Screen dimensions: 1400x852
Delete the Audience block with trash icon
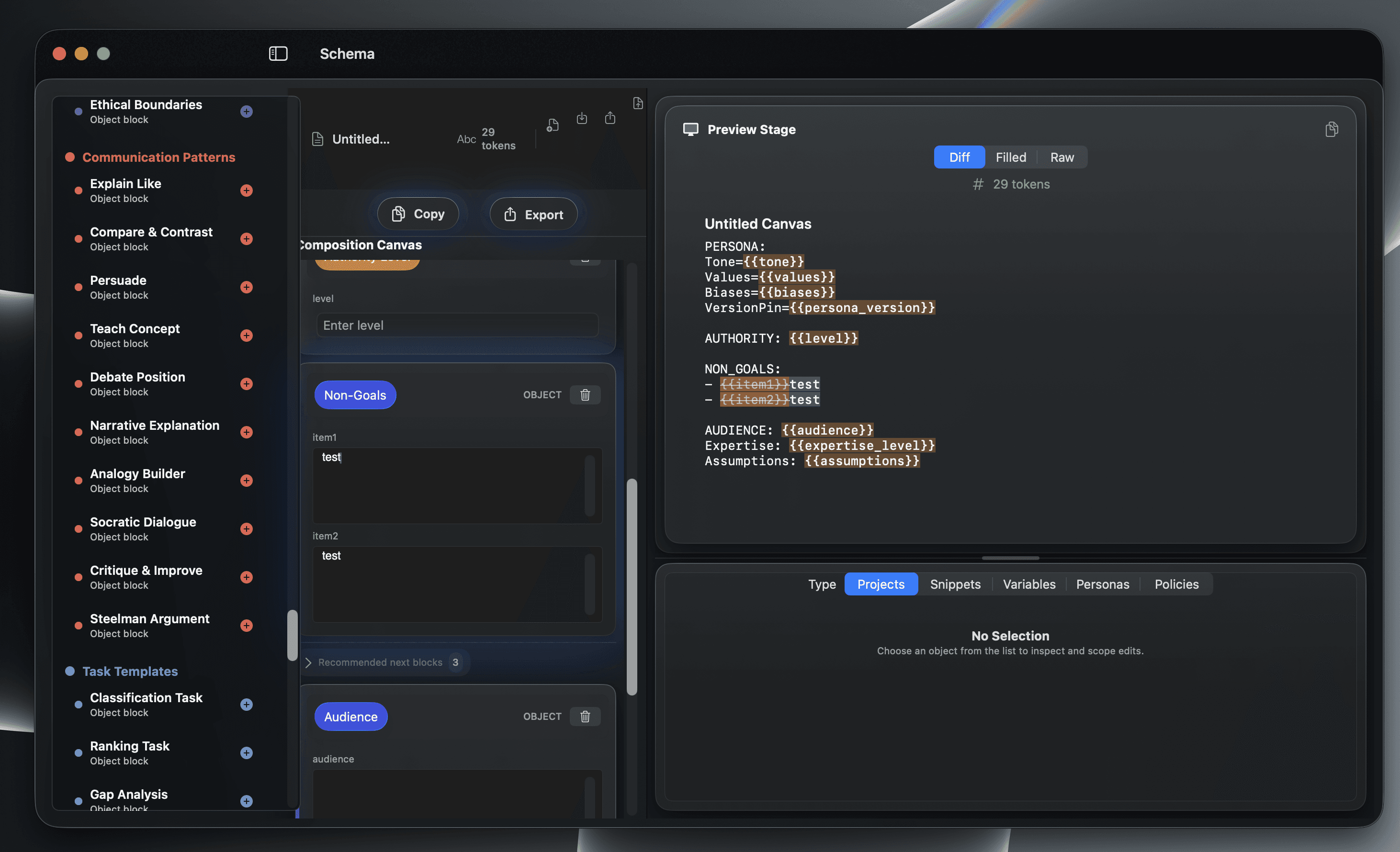pos(585,716)
